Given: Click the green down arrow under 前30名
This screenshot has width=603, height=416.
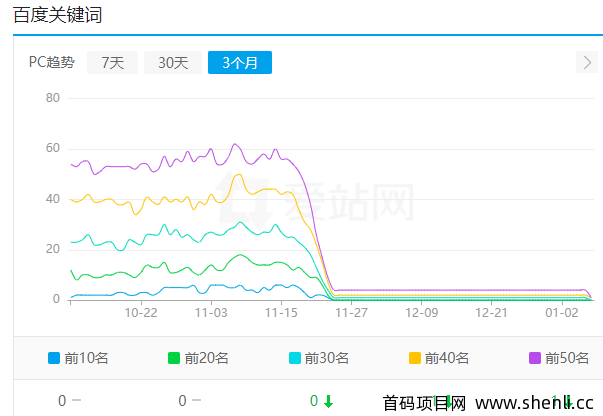Looking at the screenshot, I should click(328, 401).
